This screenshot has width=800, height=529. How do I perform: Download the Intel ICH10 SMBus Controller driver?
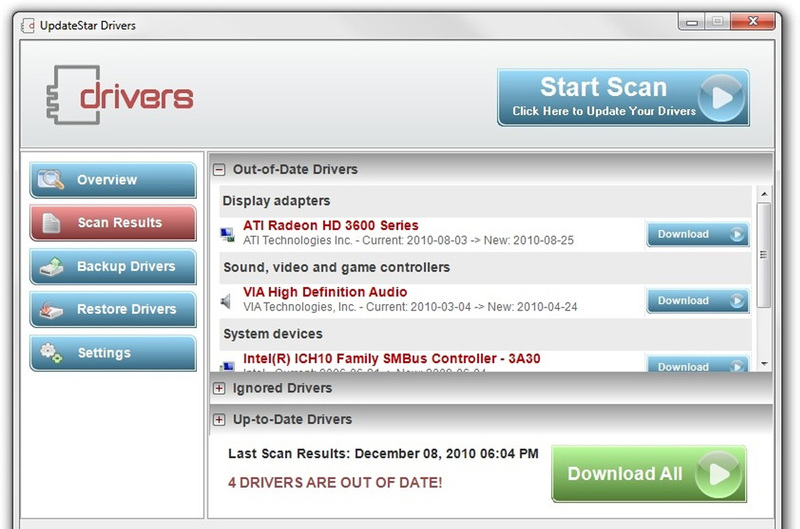(697, 364)
